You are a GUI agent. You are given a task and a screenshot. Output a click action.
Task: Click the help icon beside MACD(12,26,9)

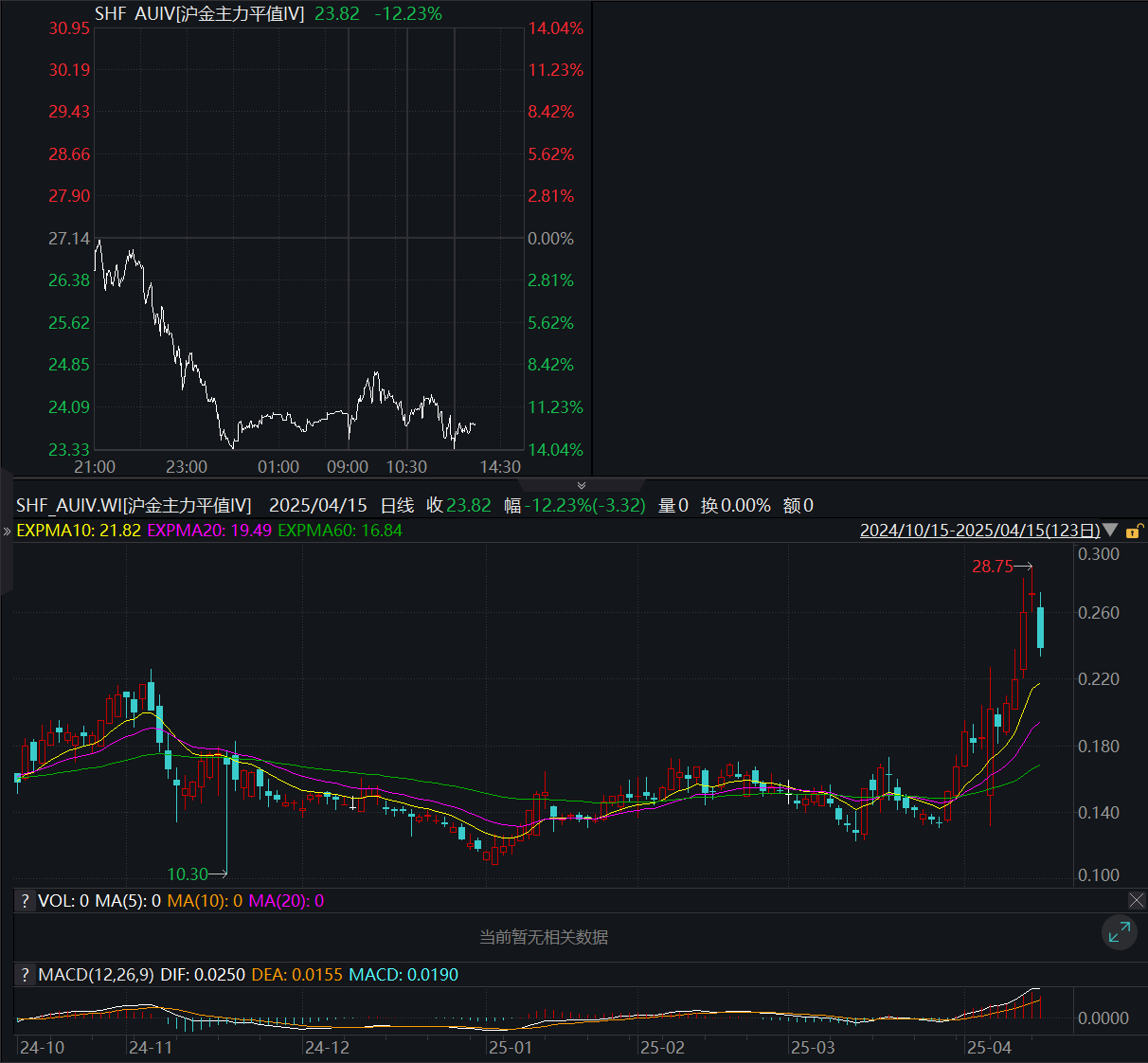pos(26,975)
